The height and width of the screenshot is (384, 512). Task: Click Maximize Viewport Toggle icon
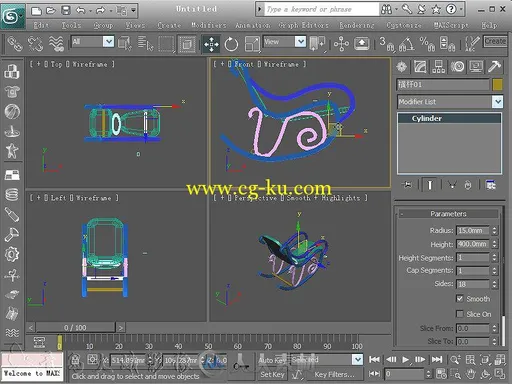500,374
